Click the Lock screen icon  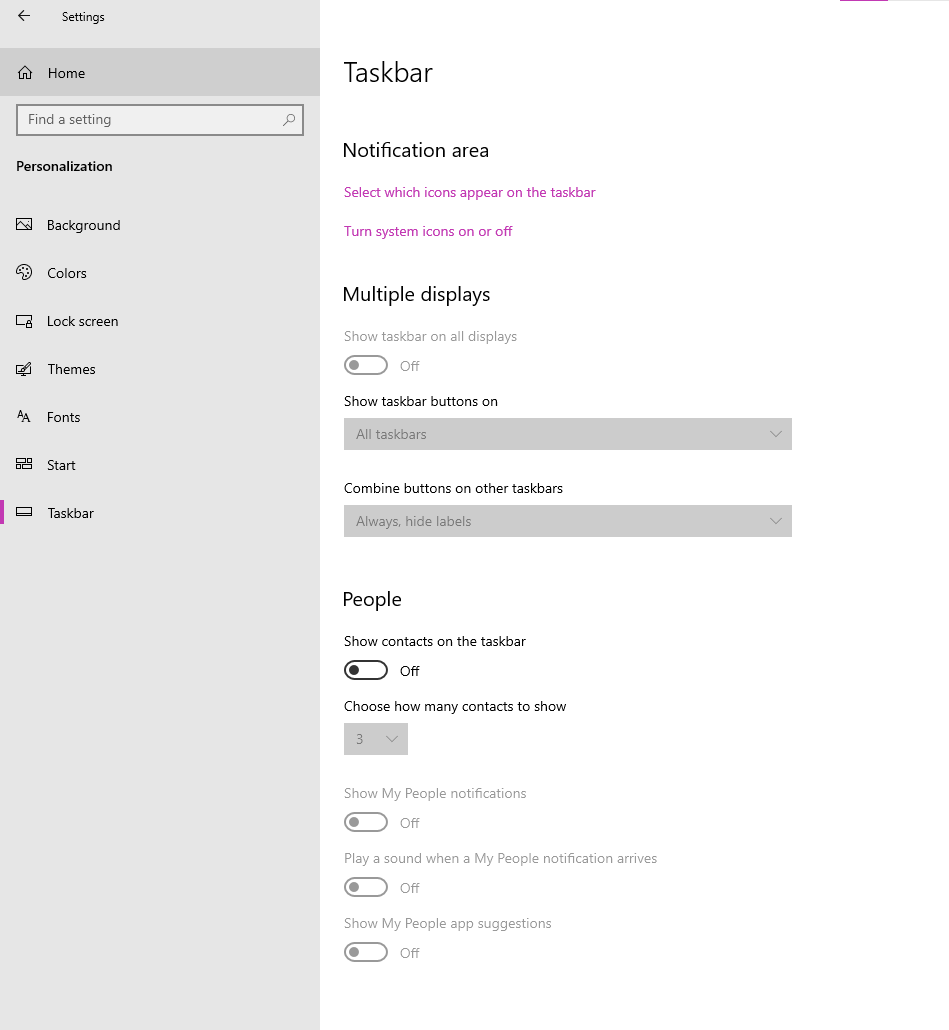tap(24, 321)
